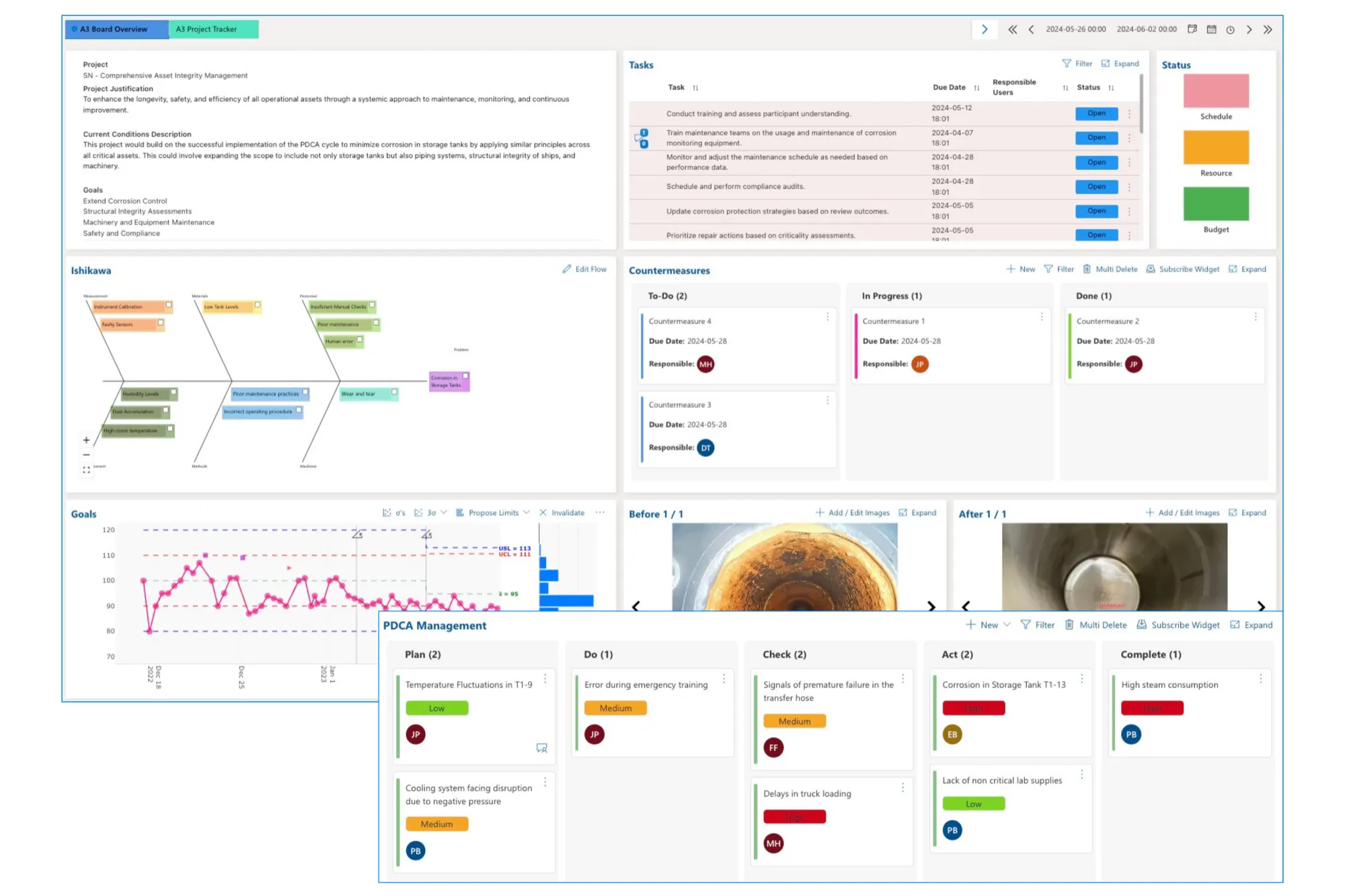1345x896 pixels.
Task: Open options menu for Countermeasure 4 card
Action: [828, 317]
